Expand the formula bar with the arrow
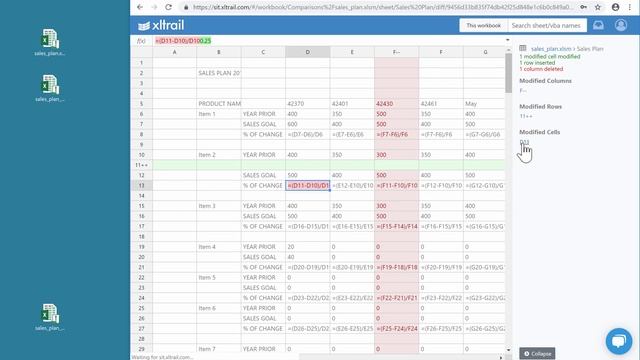The width and height of the screenshot is (640, 360). tap(507, 40)
